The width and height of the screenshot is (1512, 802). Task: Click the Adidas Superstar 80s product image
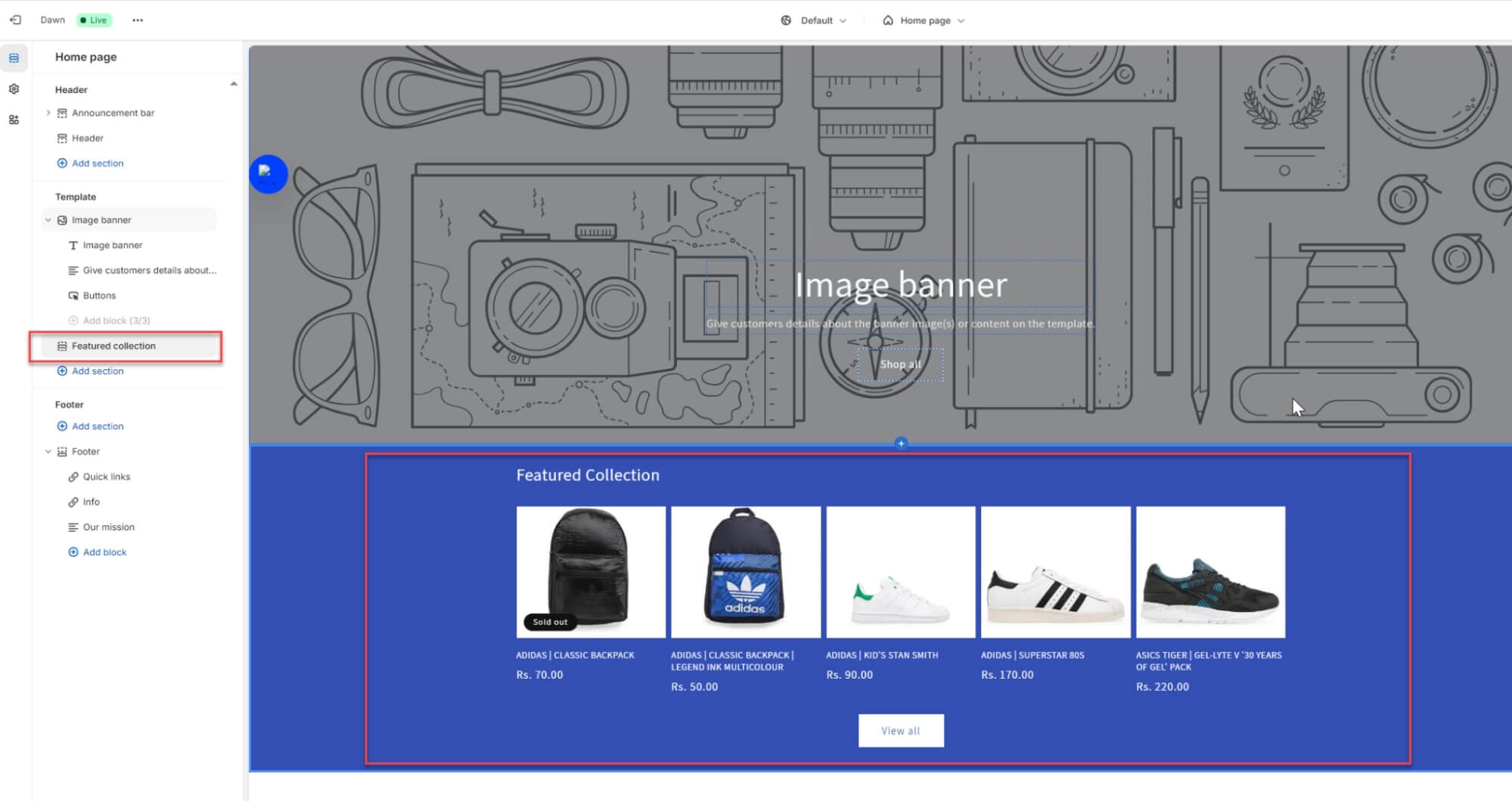tap(1055, 572)
